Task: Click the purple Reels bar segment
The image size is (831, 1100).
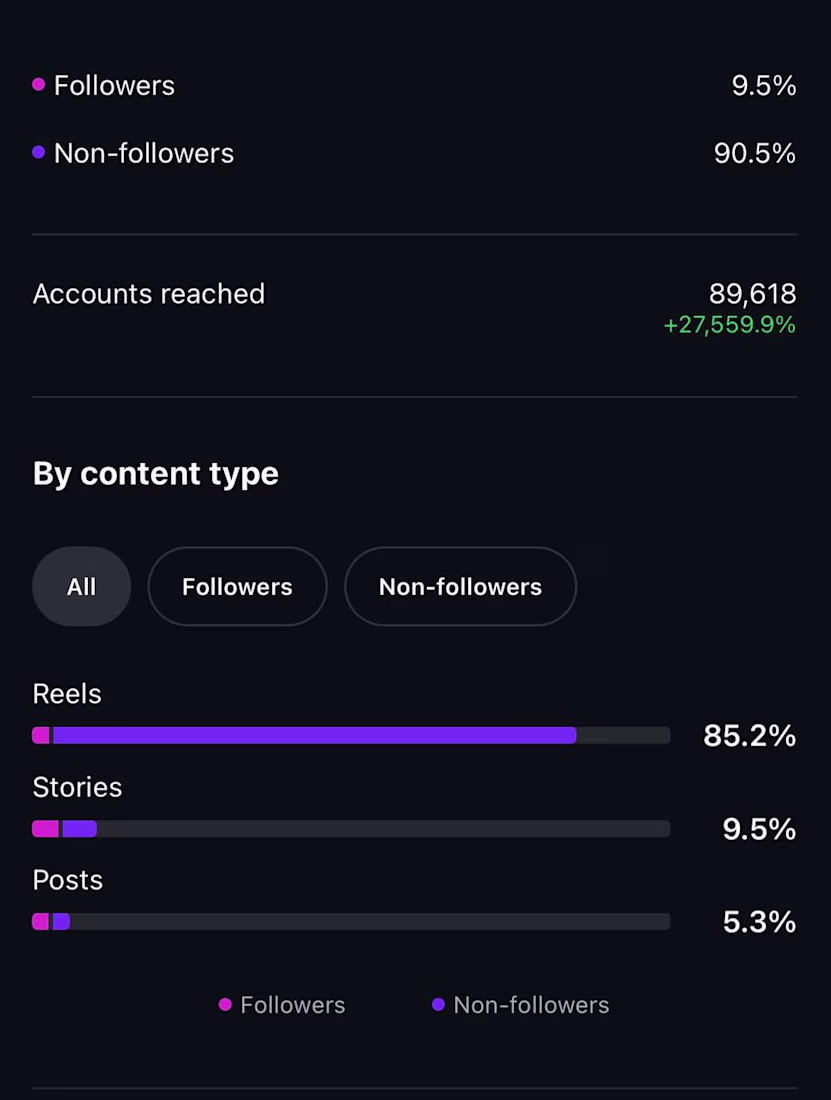Action: (x=314, y=736)
